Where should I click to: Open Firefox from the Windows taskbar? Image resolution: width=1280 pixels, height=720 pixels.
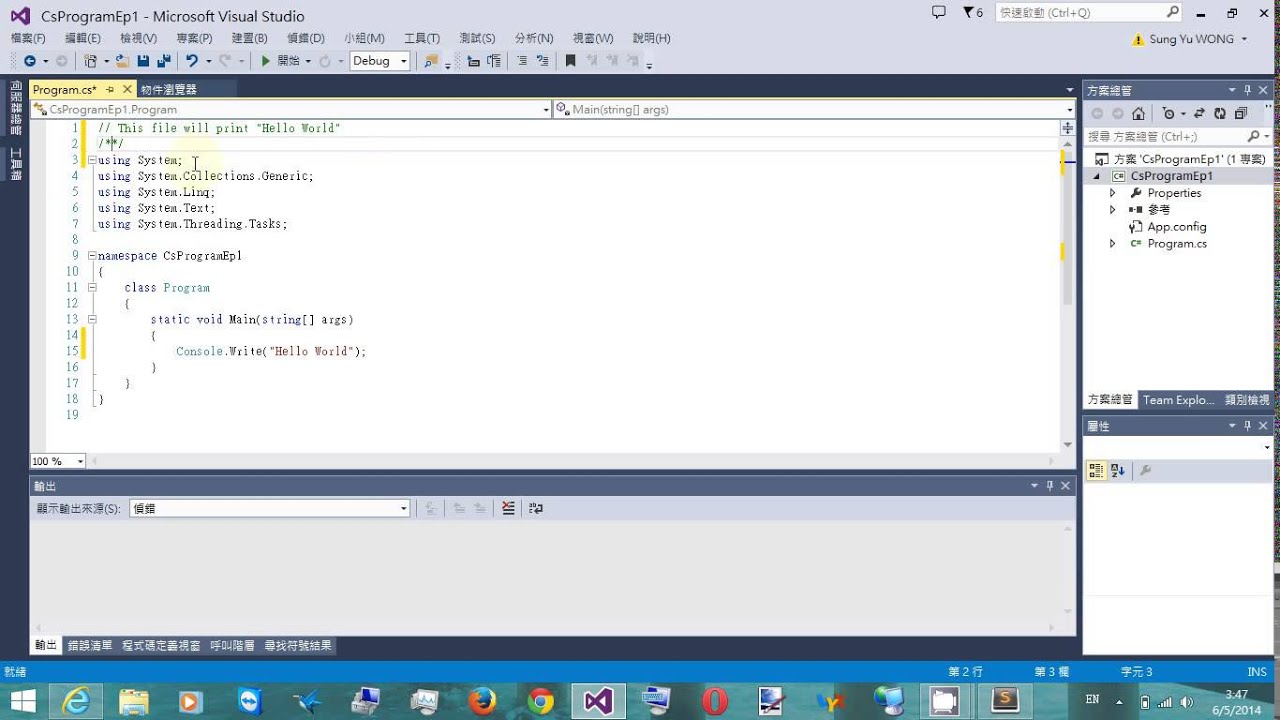tap(482, 701)
